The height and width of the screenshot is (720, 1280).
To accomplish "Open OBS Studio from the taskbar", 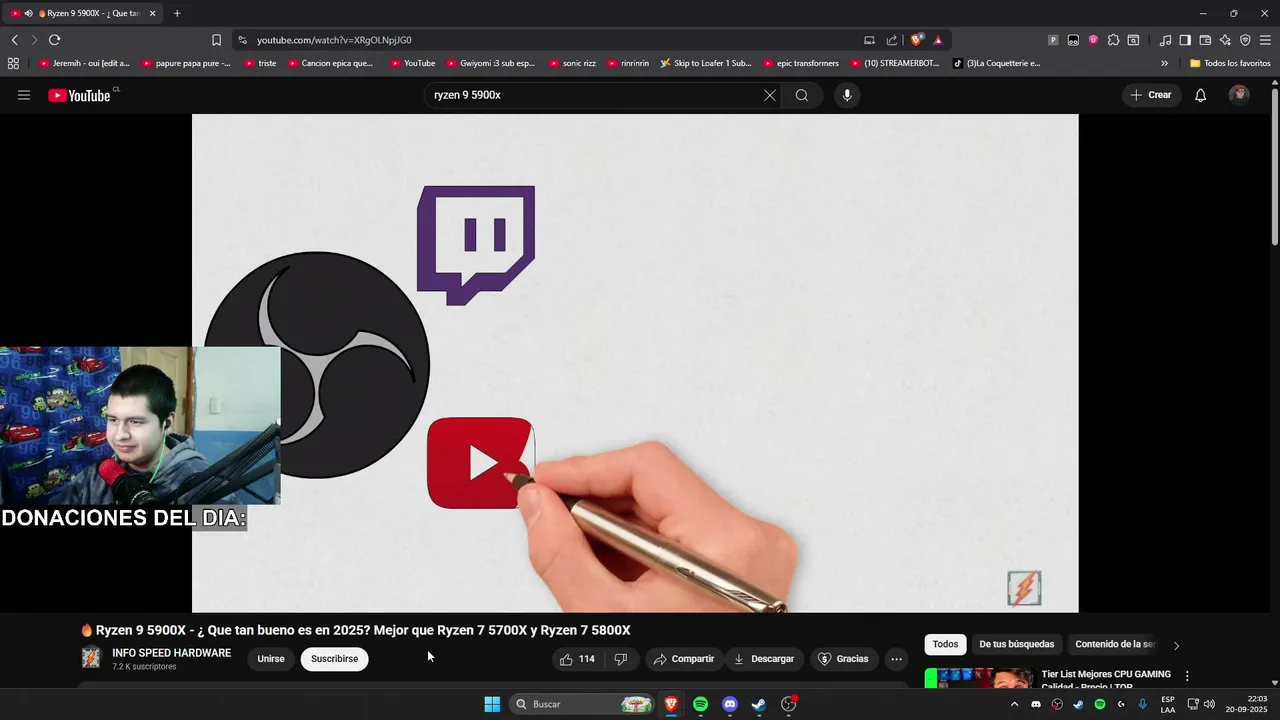I will tap(789, 704).
